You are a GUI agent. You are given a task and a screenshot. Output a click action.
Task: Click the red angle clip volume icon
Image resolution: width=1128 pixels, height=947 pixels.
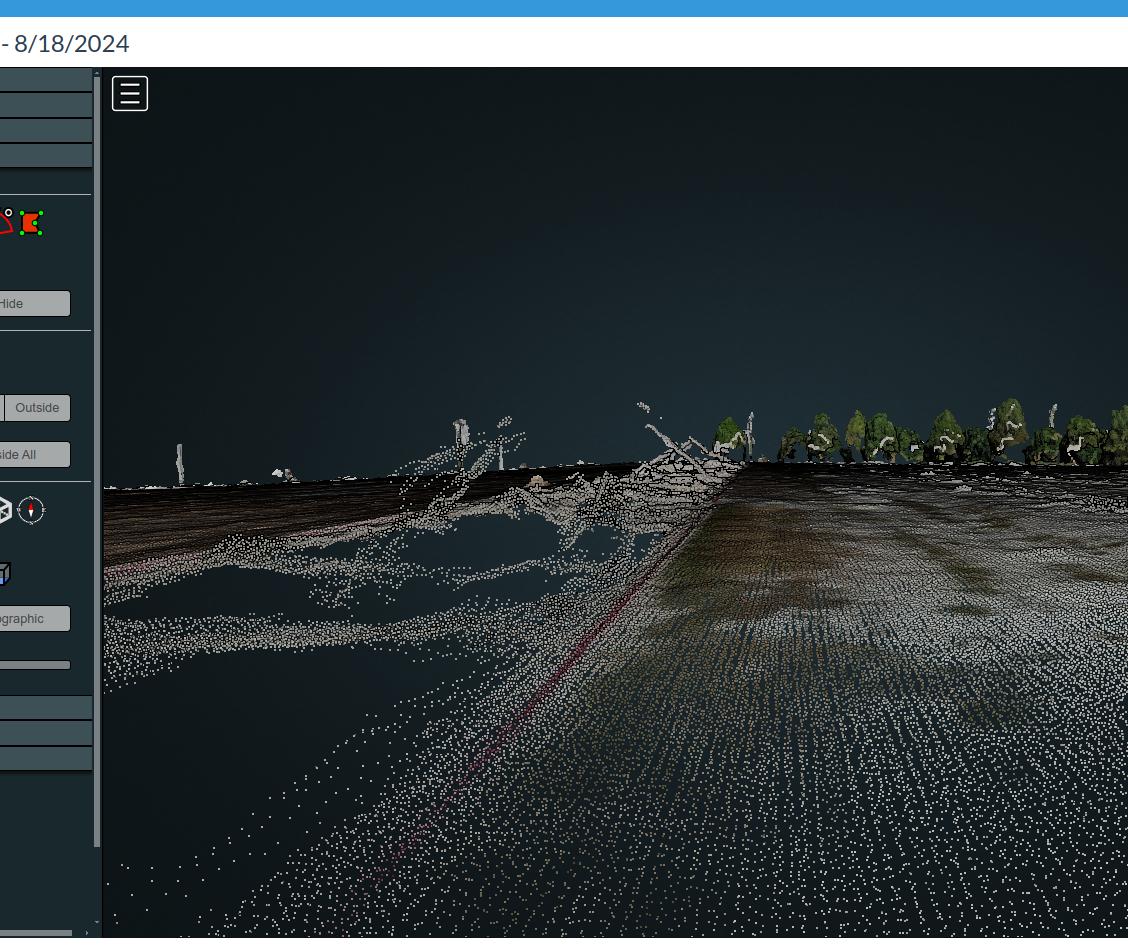6,221
